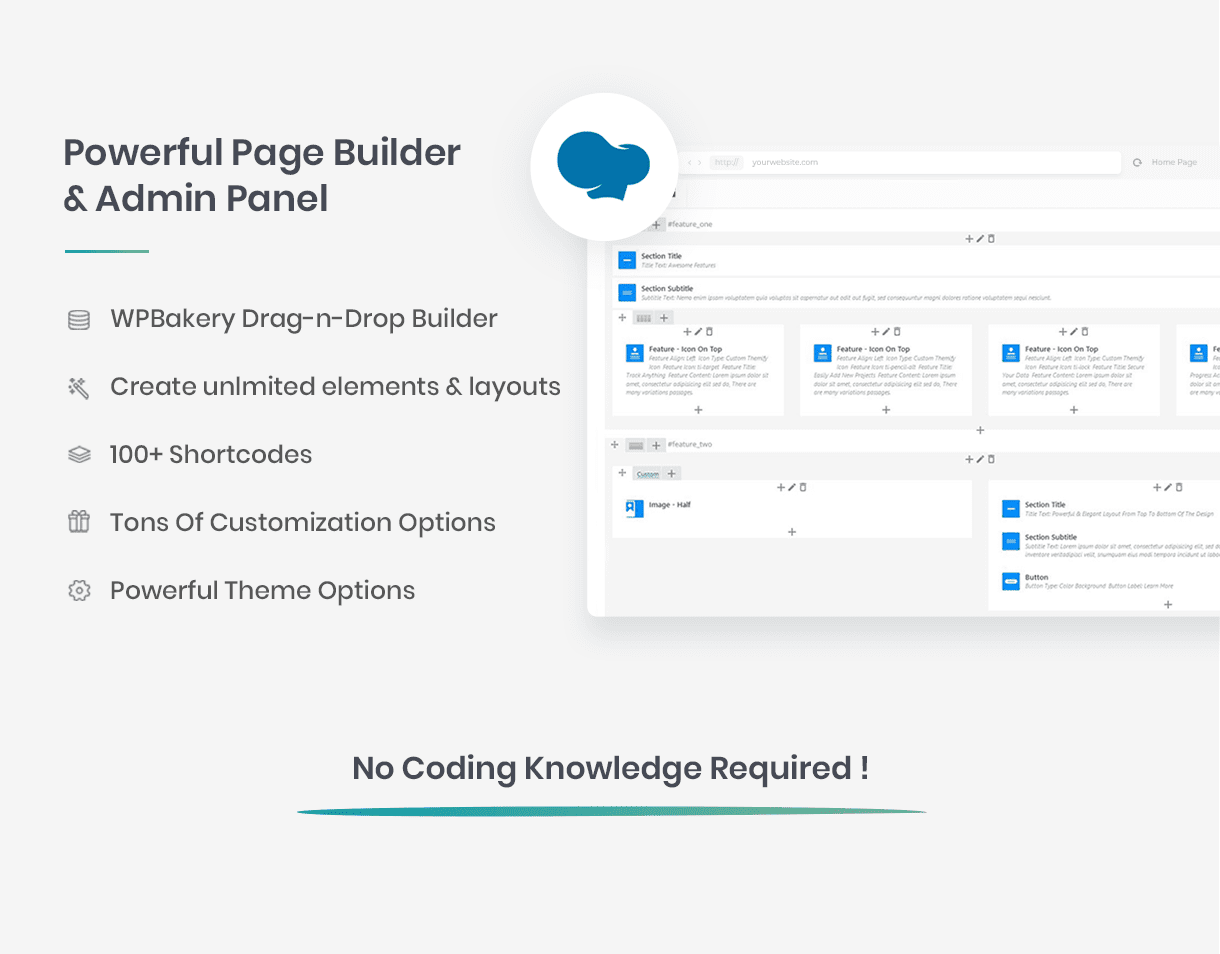Viewport: 1220px width, 954px height.
Task: Delete the Image - Half column
Action: point(803,488)
